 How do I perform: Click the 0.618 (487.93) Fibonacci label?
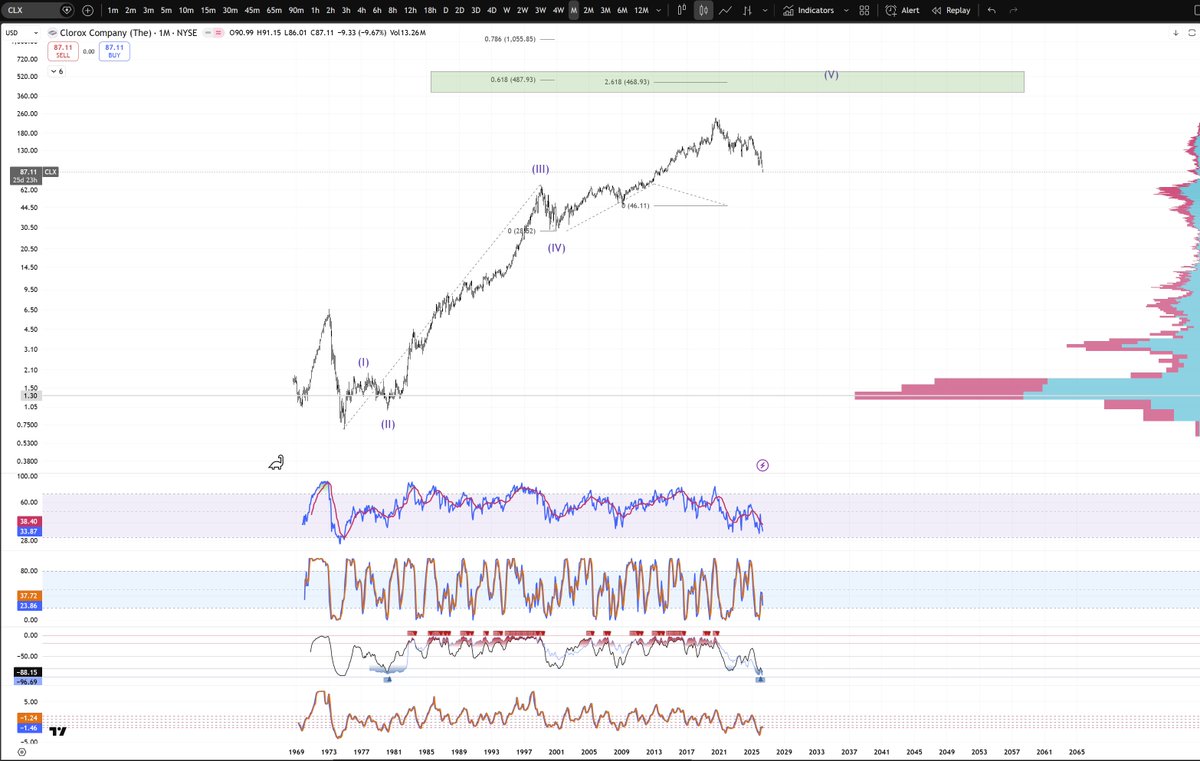click(x=513, y=80)
